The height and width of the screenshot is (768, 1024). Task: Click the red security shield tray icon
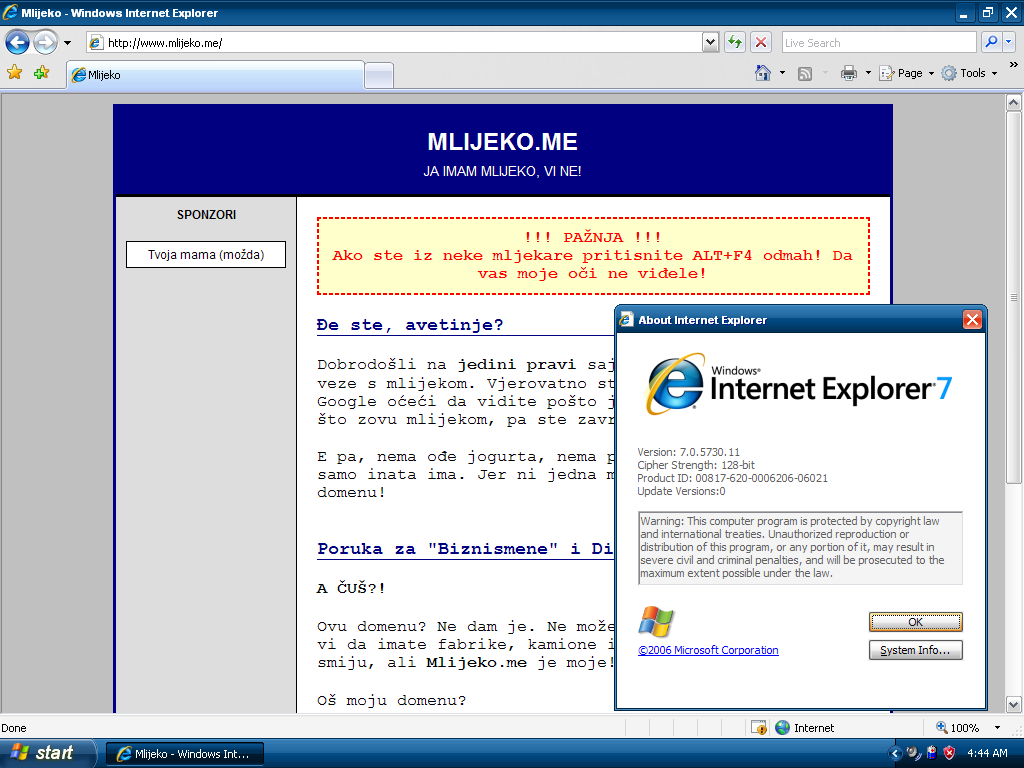pyautogui.click(x=949, y=753)
